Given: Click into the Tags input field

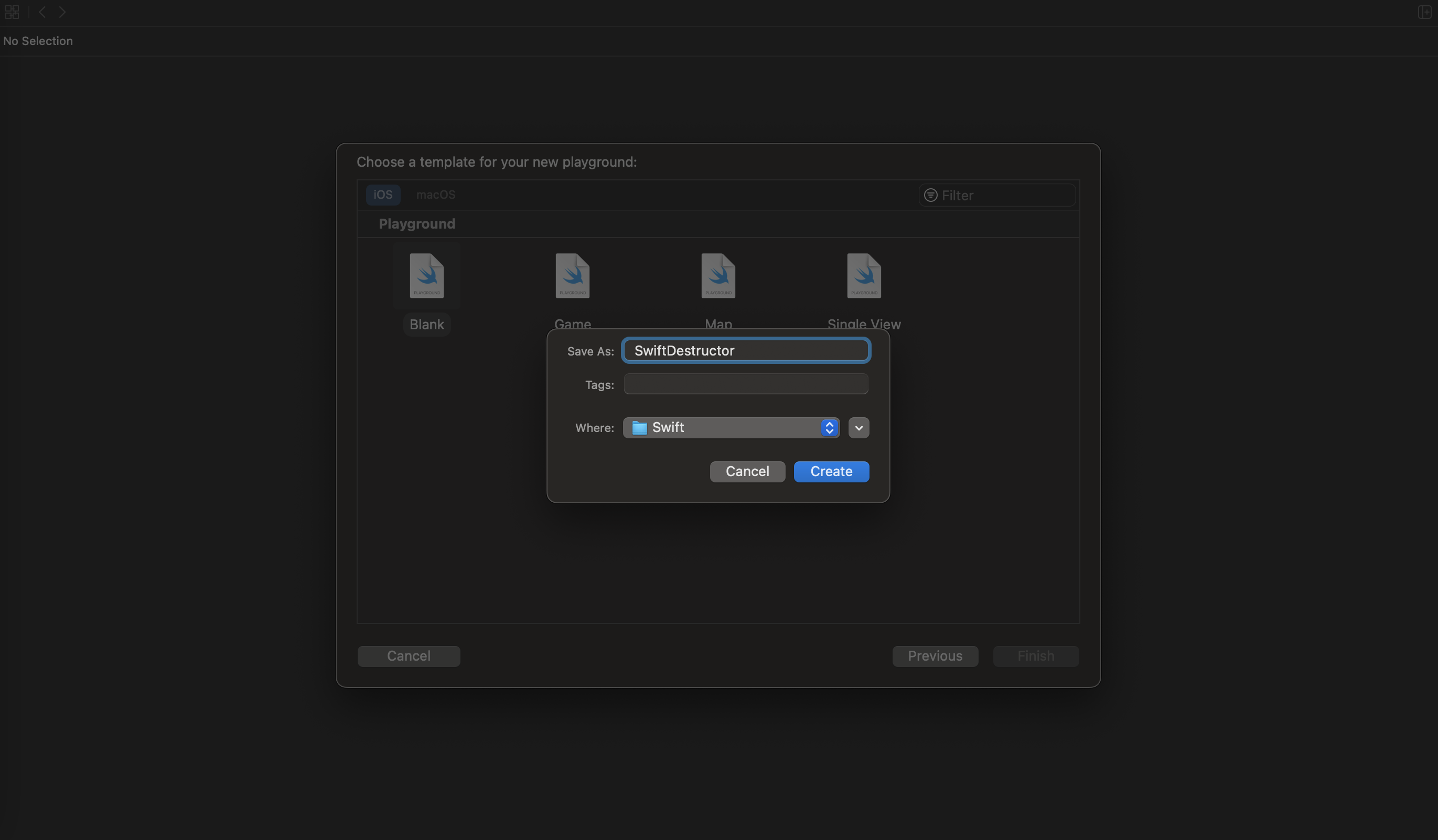Looking at the screenshot, I should (x=745, y=384).
